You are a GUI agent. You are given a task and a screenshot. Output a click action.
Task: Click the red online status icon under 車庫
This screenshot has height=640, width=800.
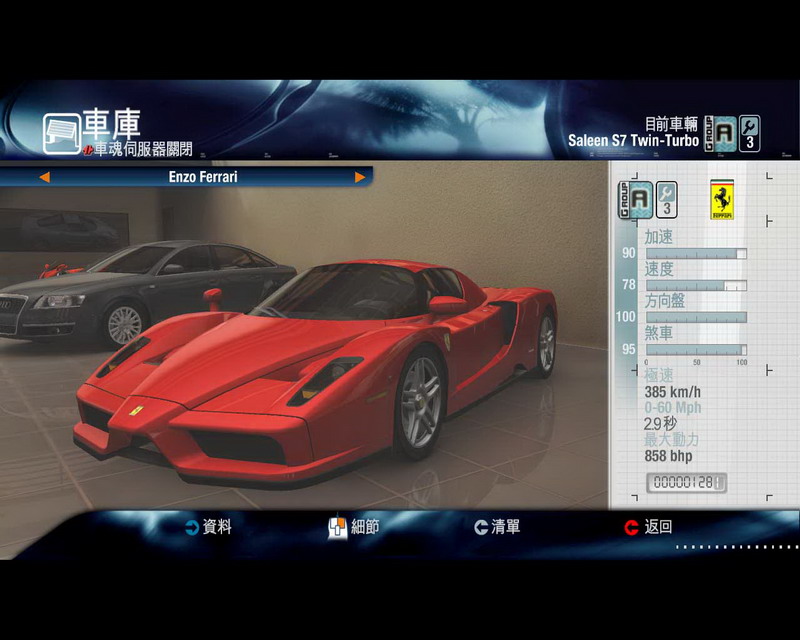pos(88,150)
